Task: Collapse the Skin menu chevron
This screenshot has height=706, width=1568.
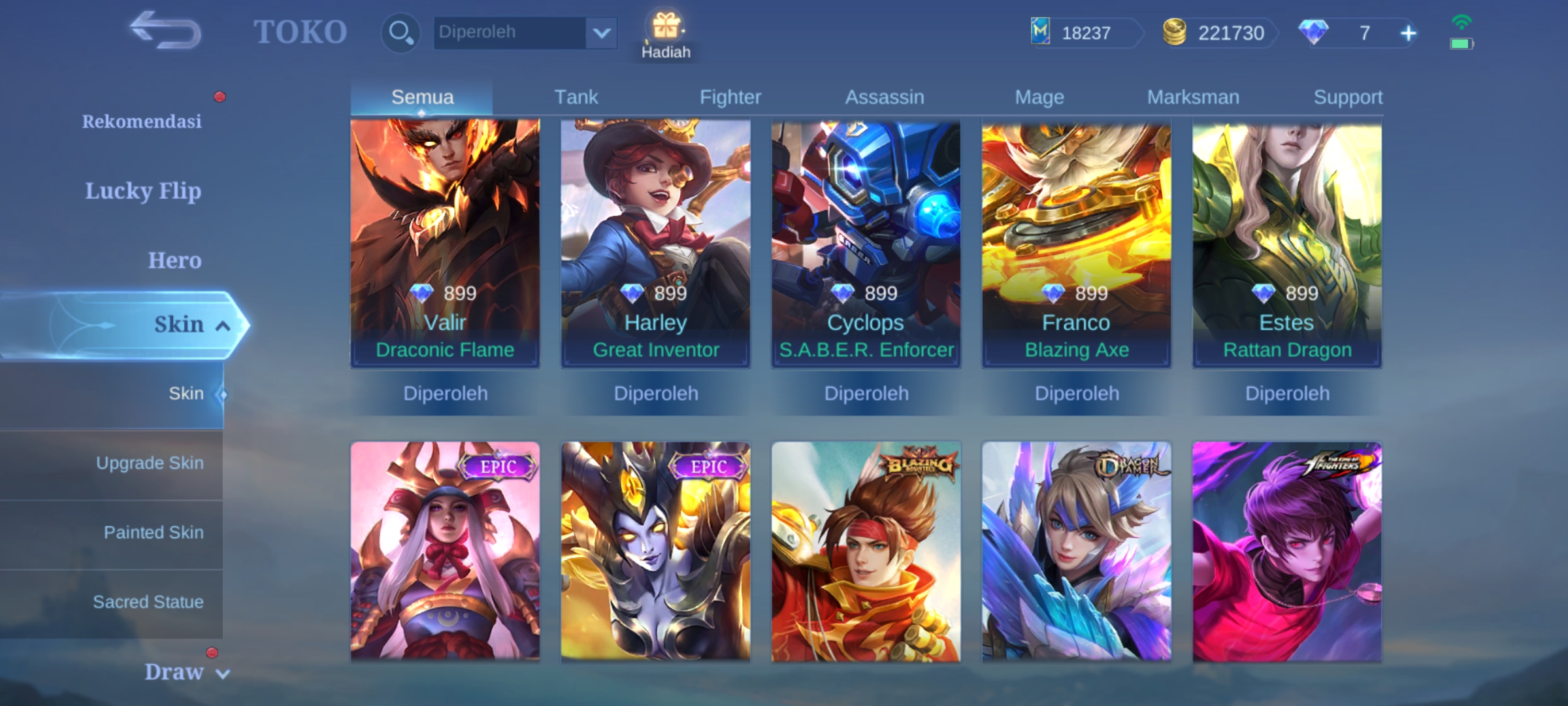Action: pos(223,326)
